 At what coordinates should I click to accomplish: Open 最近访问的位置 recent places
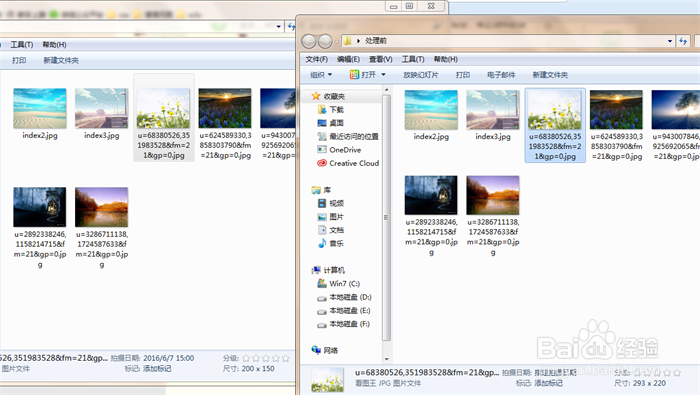348,136
